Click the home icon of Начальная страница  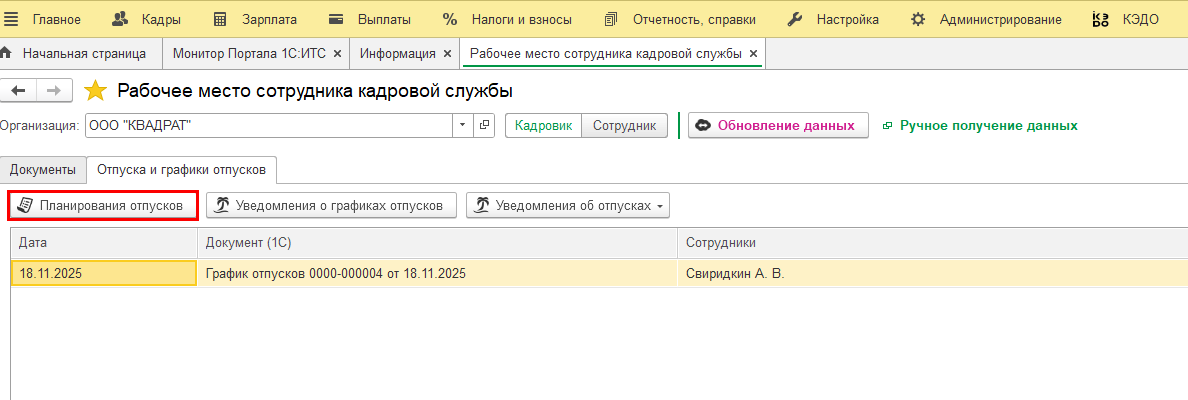coord(8,53)
